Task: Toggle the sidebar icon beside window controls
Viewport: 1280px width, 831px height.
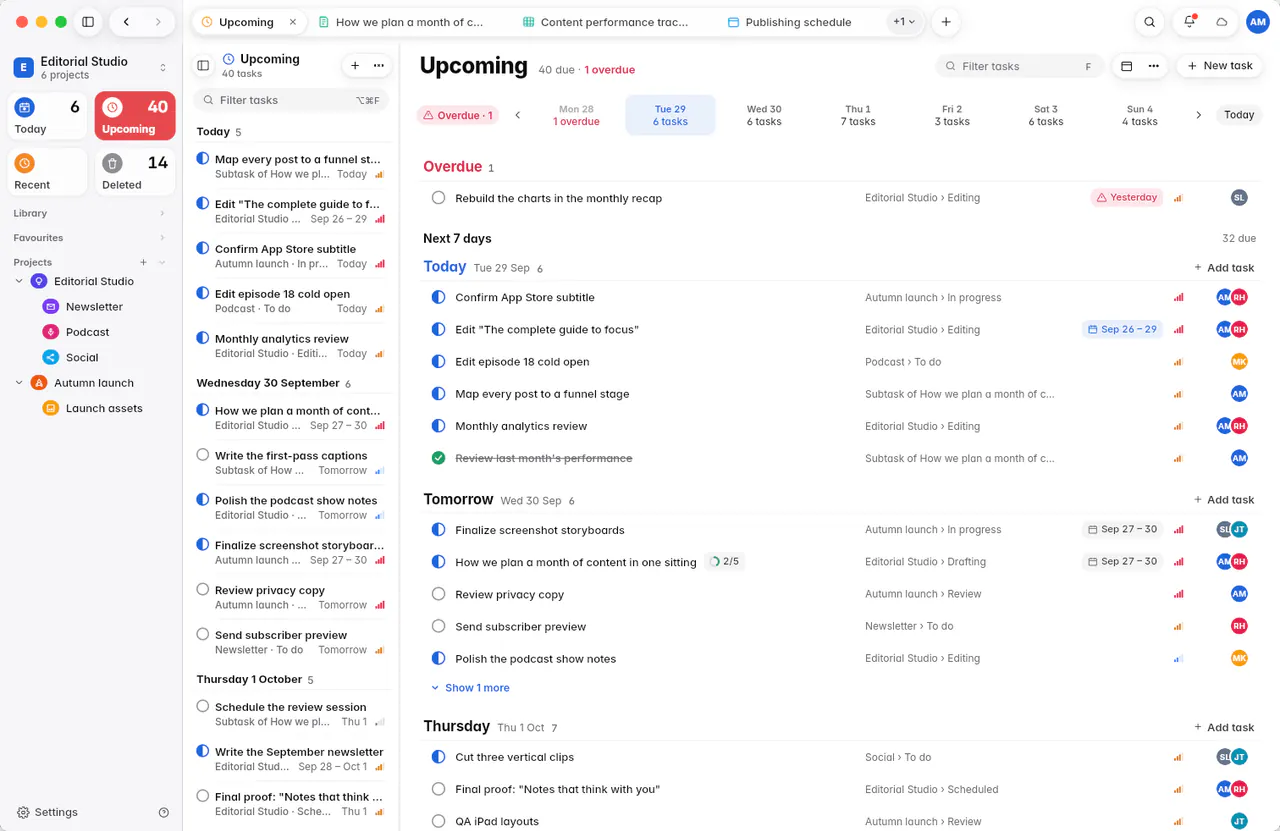Action: 88,22
